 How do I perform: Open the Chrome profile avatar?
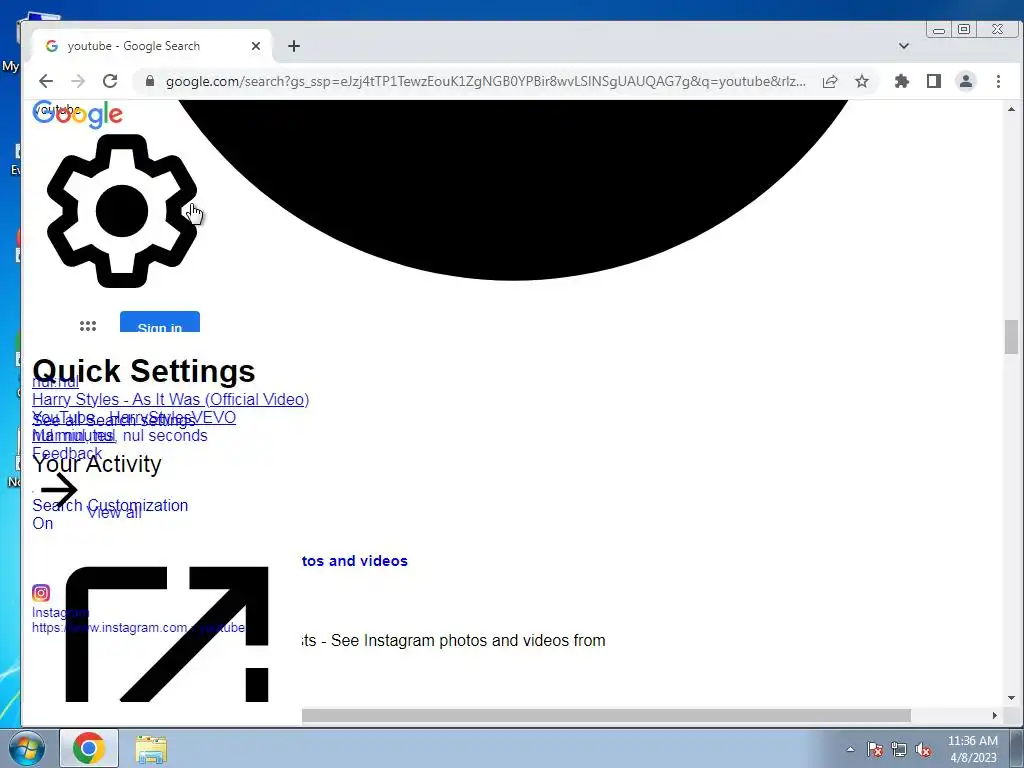[966, 81]
